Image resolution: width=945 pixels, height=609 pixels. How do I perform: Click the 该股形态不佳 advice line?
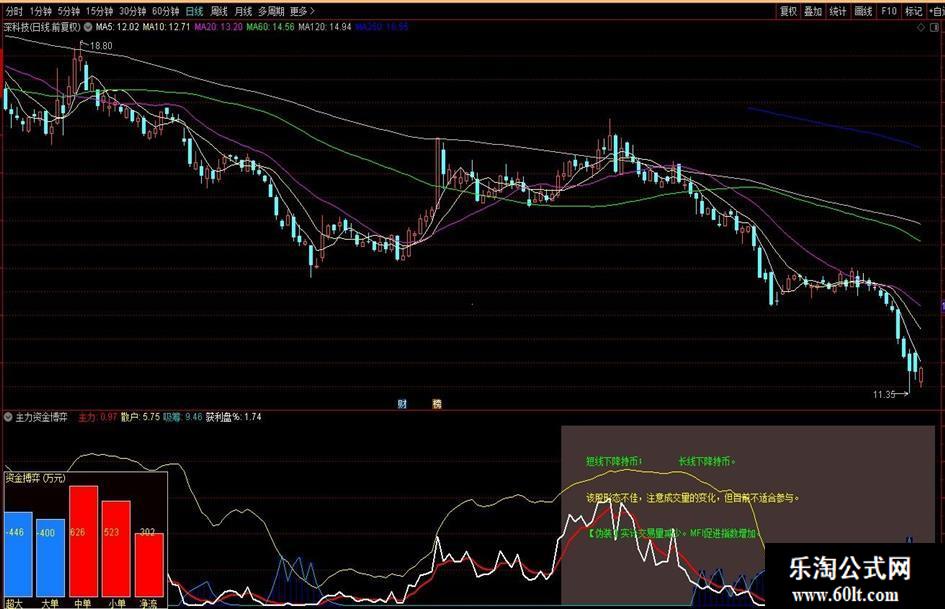692,498
